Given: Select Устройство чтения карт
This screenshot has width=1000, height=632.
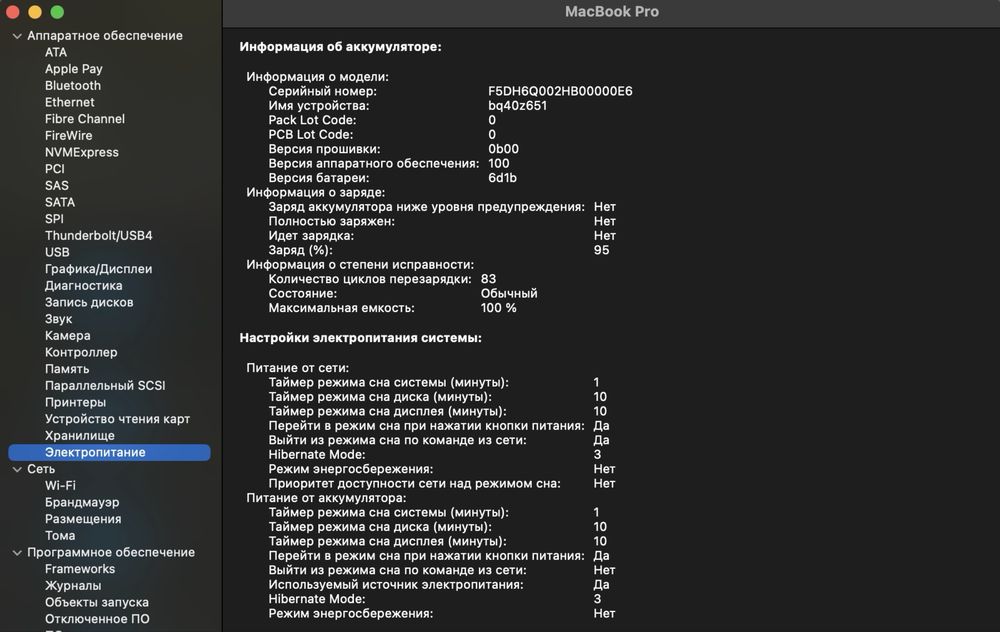Looking at the screenshot, I should coord(117,419).
